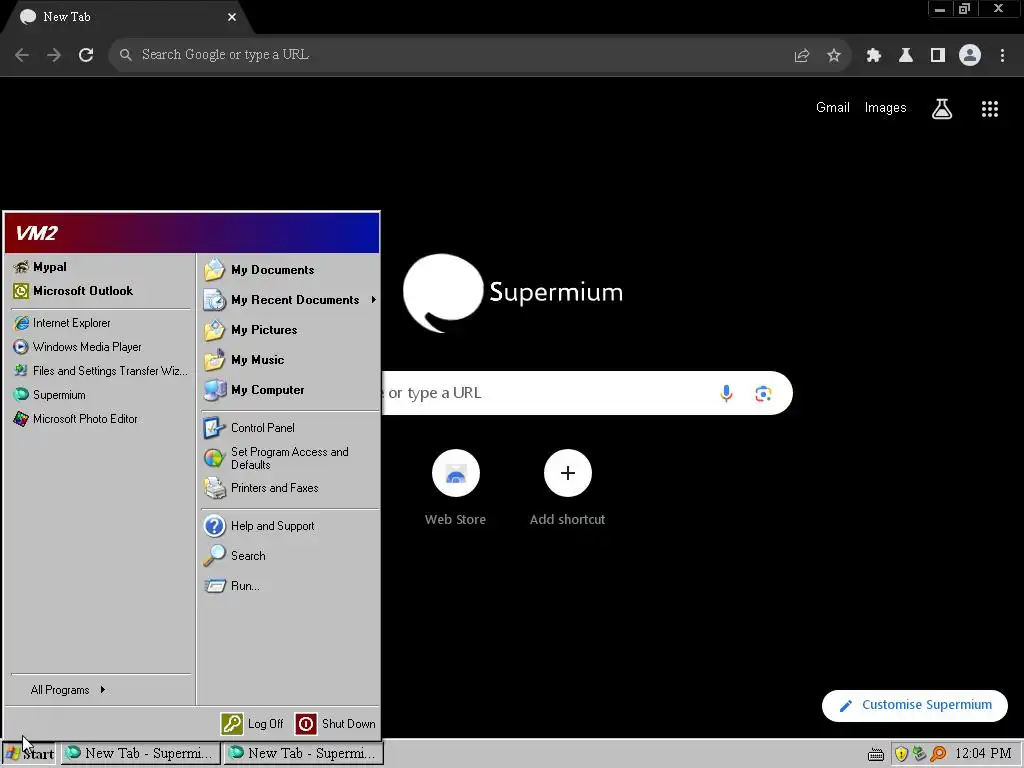This screenshot has height=768, width=1024.
Task: Expand All Programs list
Action: pos(67,690)
